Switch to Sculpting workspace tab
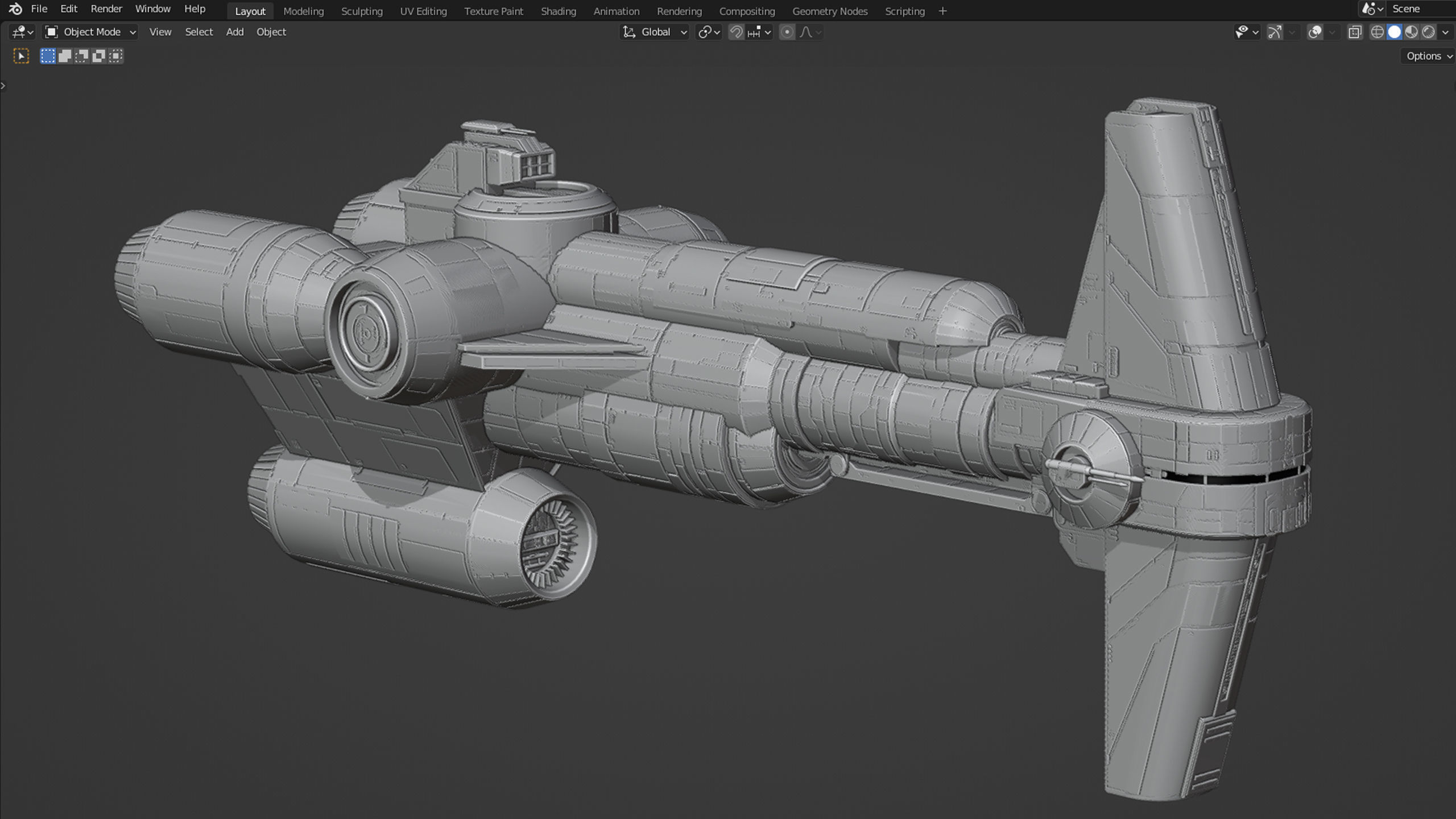The image size is (1456, 819). click(x=362, y=11)
